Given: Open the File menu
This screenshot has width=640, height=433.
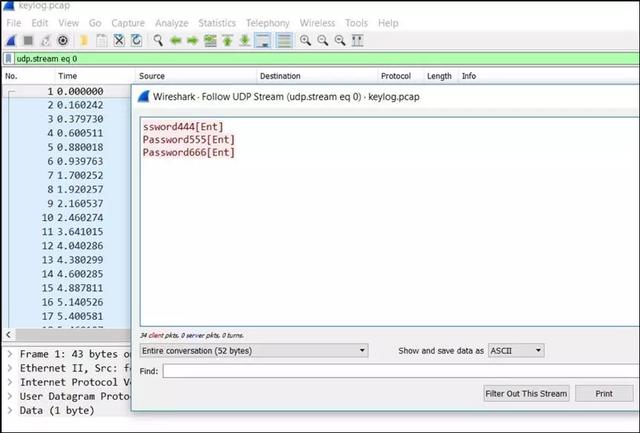Looking at the screenshot, I should point(14,23).
